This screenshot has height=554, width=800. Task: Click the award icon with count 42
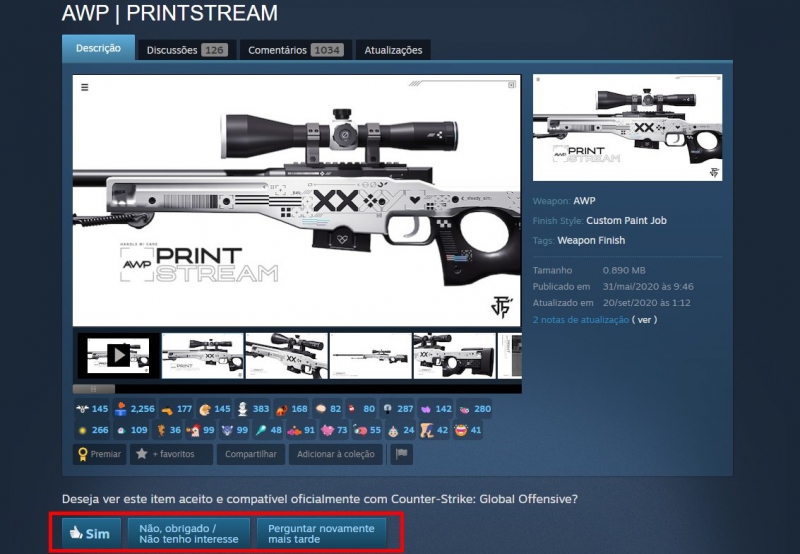[x=434, y=430]
